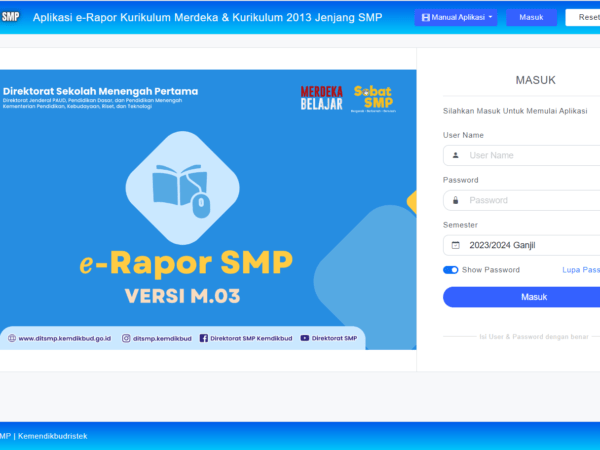
Task: Click the Merdeka Belajar logo
Action: point(320,97)
